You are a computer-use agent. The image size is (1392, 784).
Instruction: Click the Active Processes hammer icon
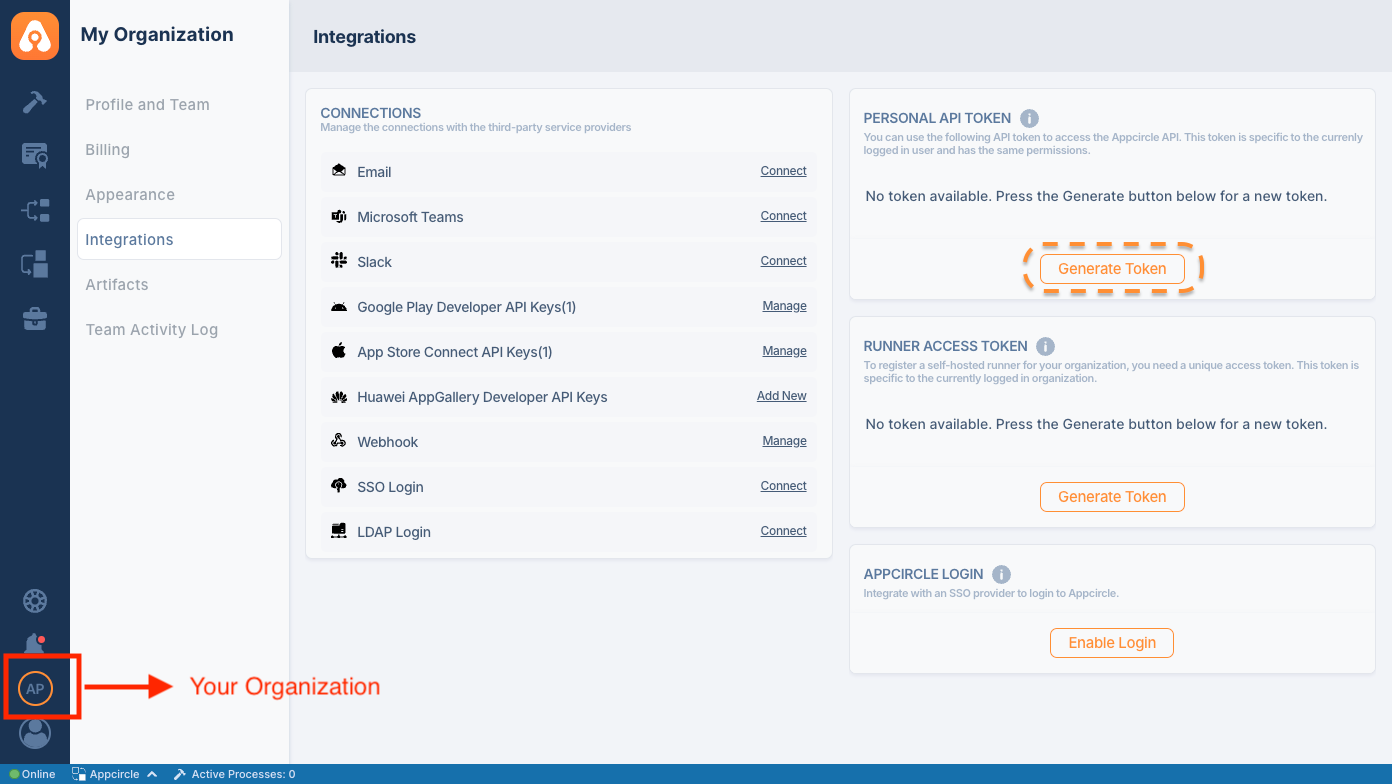tap(180, 774)
